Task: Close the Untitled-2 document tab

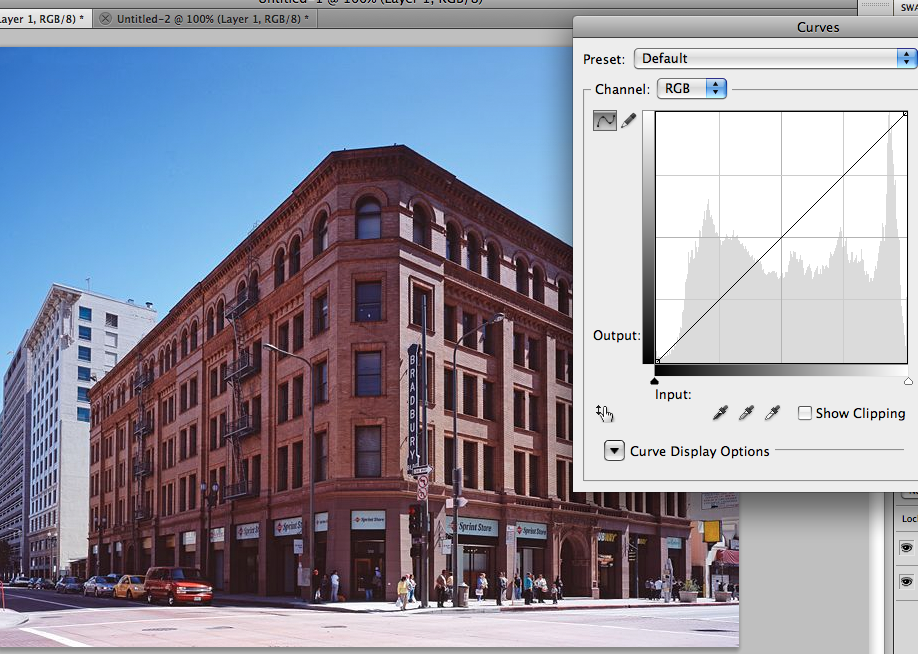Action: 105,19
